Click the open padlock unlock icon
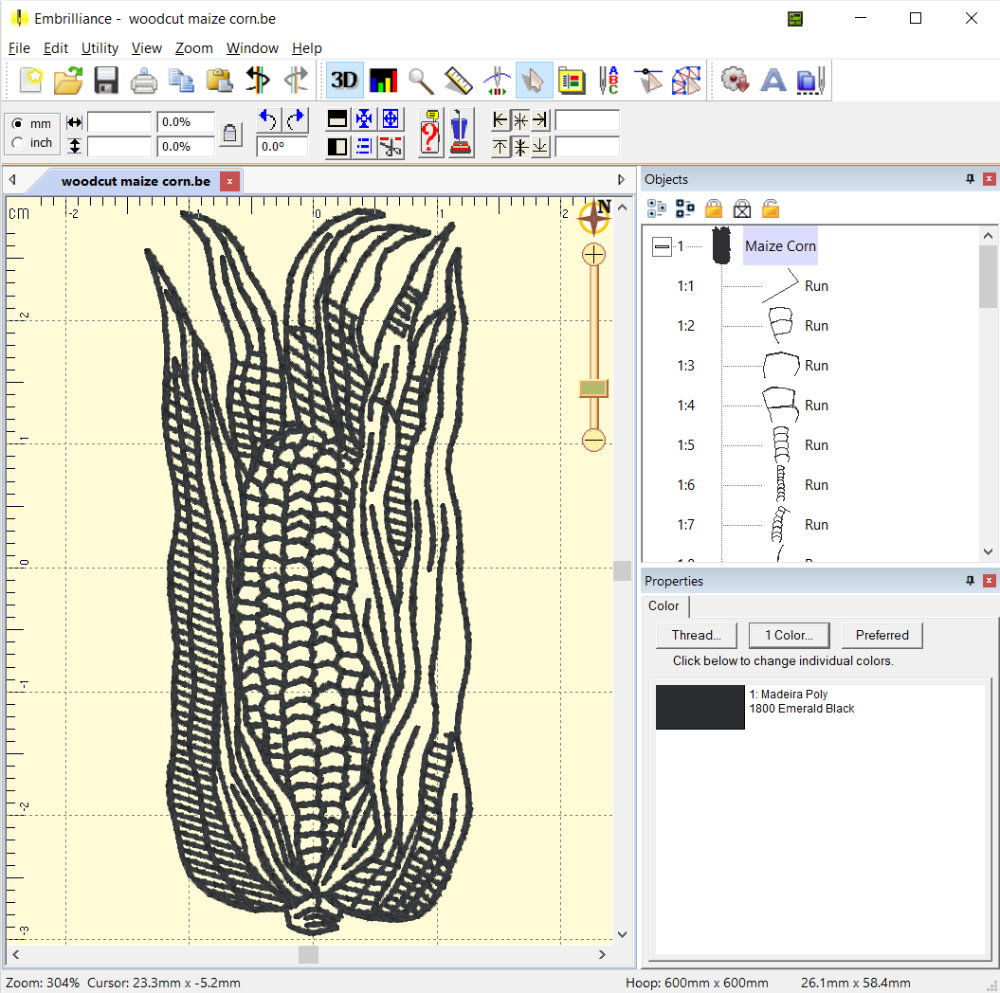 [x=770, y=208]
